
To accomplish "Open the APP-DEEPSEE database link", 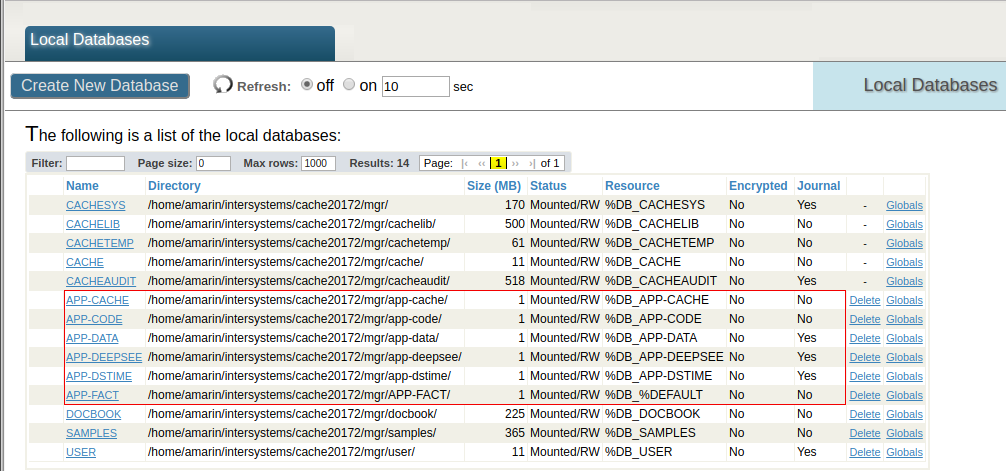I will click(104, 357).
